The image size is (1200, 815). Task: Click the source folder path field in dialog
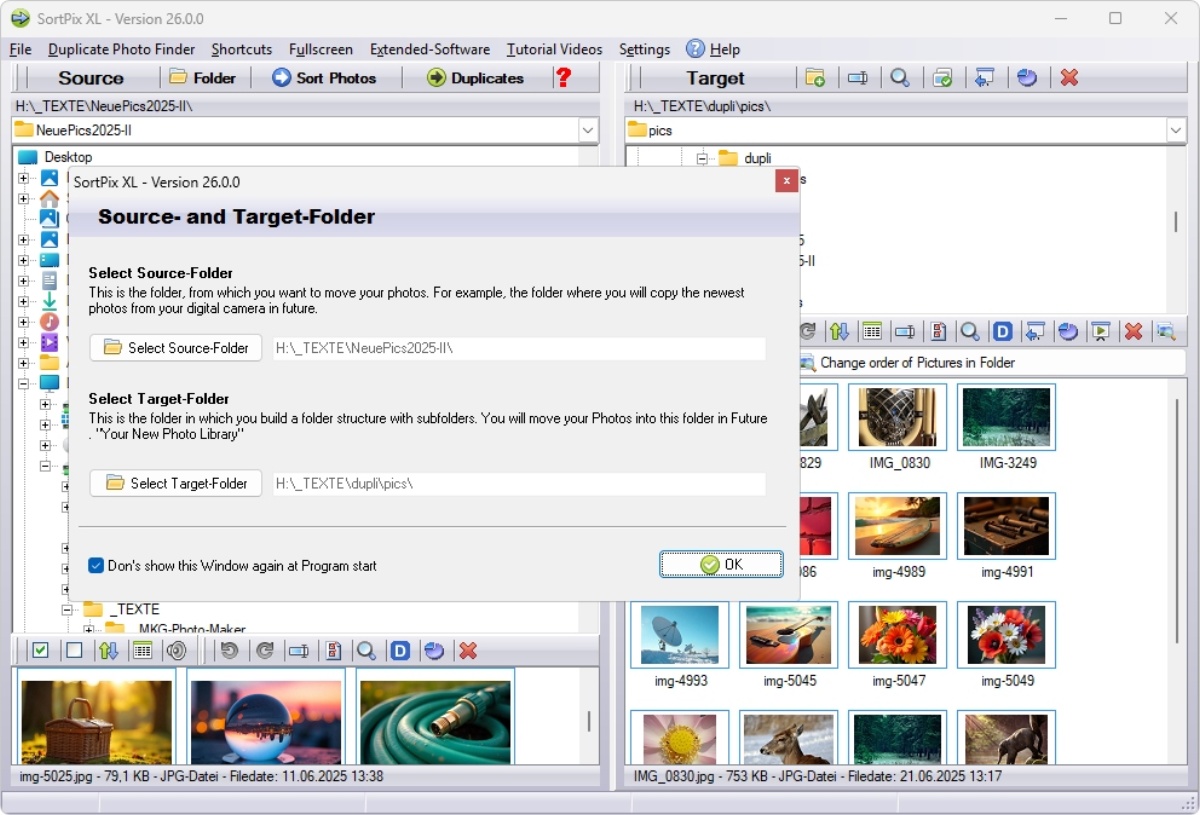tap(519, 348)
